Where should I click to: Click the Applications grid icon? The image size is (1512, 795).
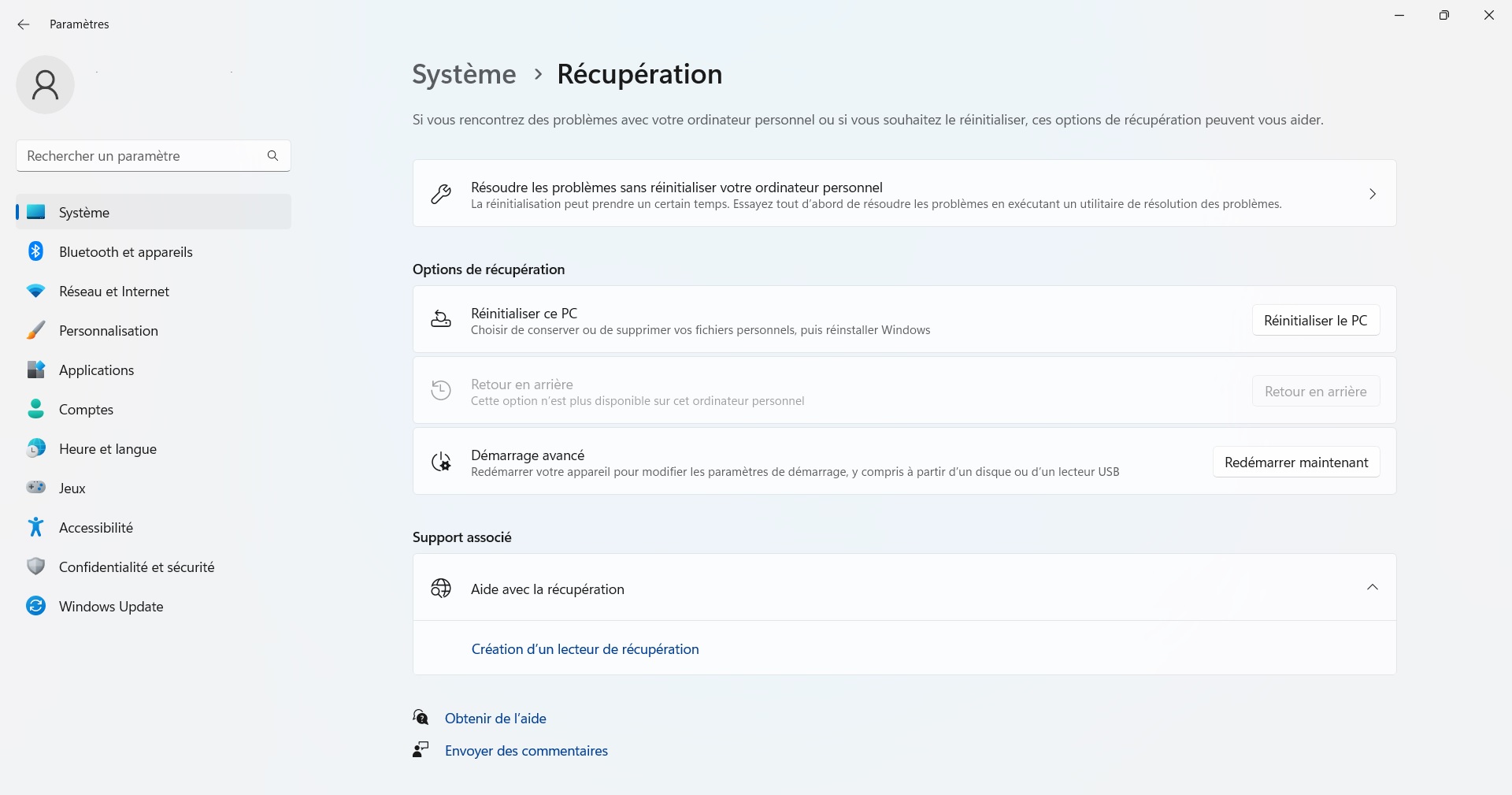[x=36, y=370]
